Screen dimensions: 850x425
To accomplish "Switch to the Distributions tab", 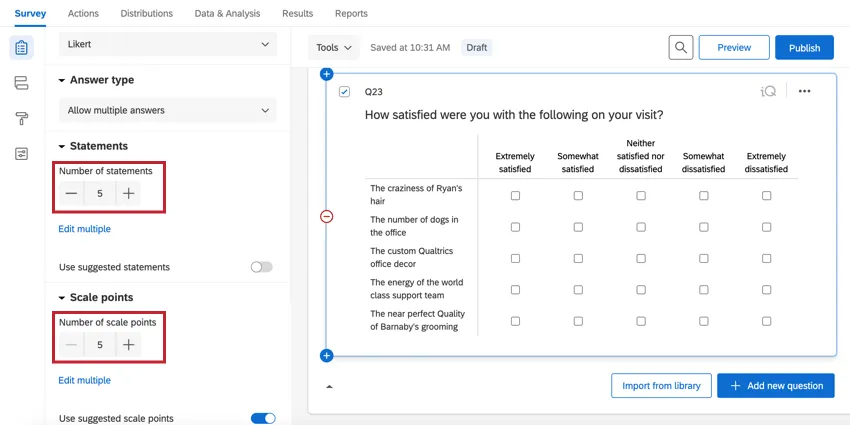I will (146, 13).
